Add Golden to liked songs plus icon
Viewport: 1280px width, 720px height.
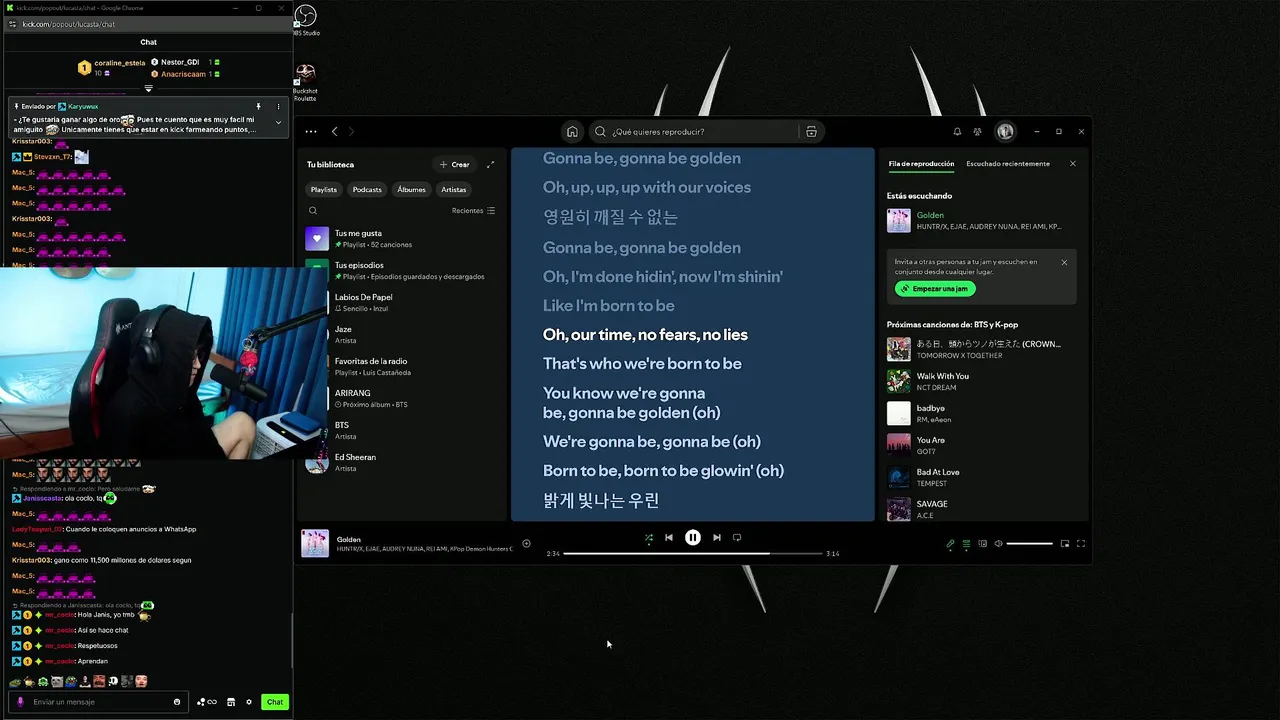[x=526, y=543]
